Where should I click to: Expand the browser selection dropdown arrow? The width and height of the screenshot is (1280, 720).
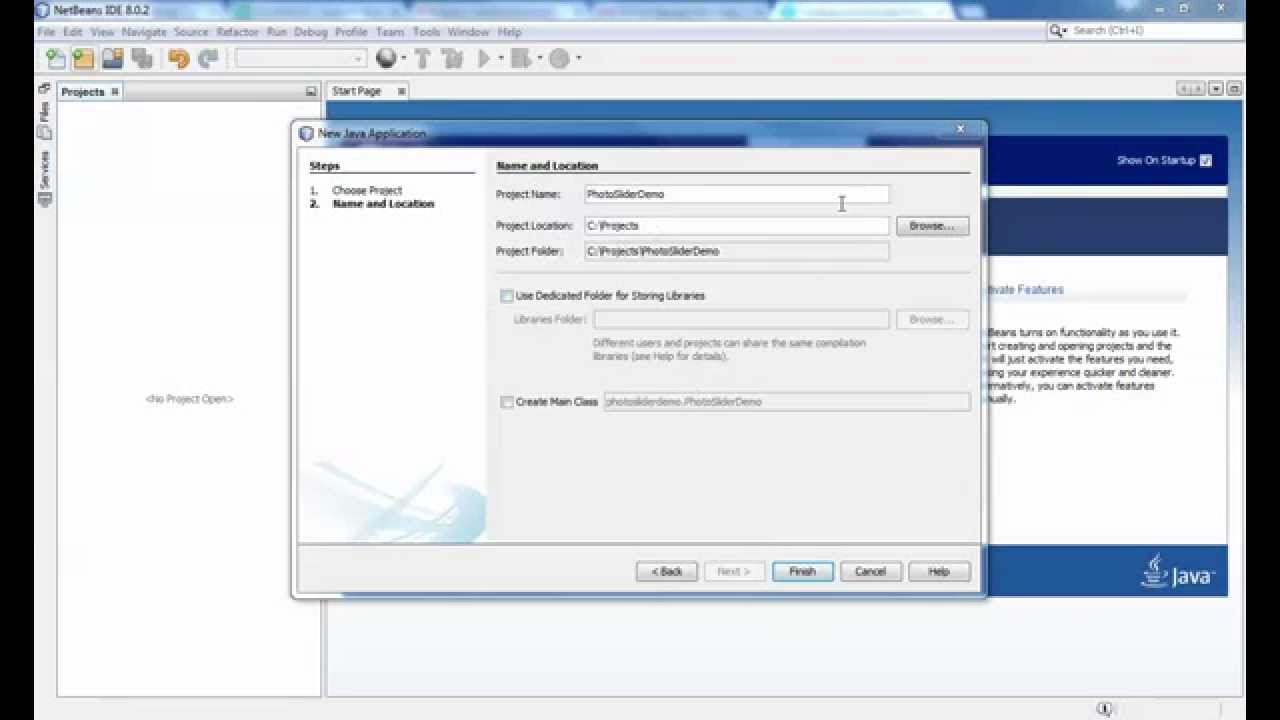point(403,59)
